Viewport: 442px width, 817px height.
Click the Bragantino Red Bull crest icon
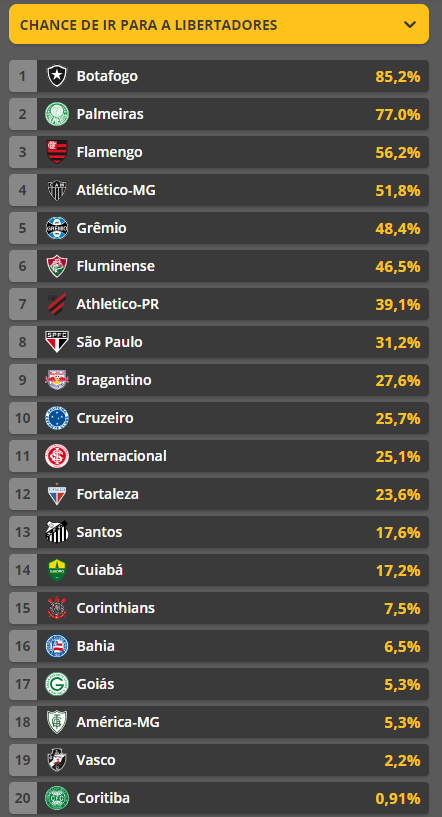click(x=57, y=380)
